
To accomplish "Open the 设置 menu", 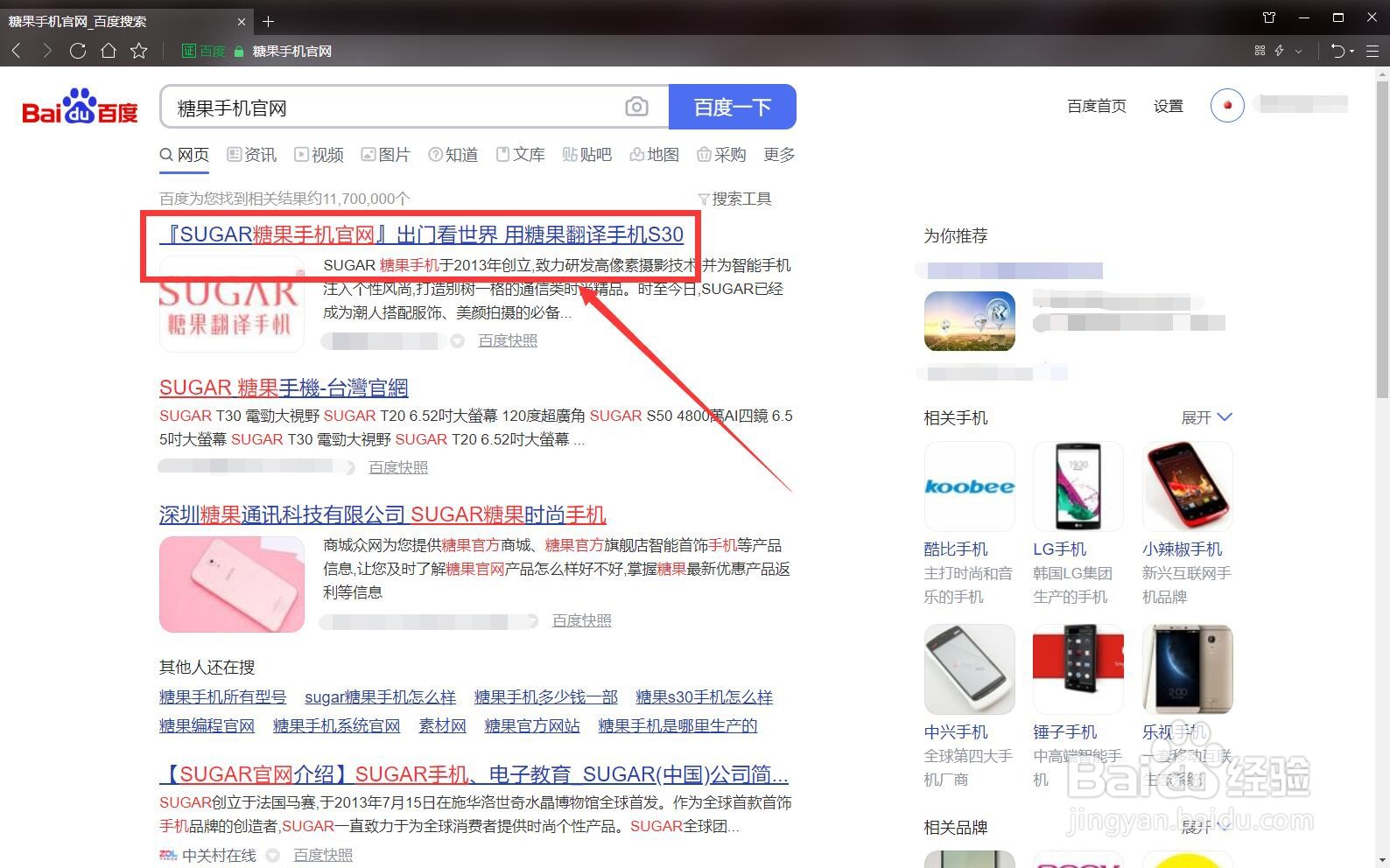I will pos(1169,106).
